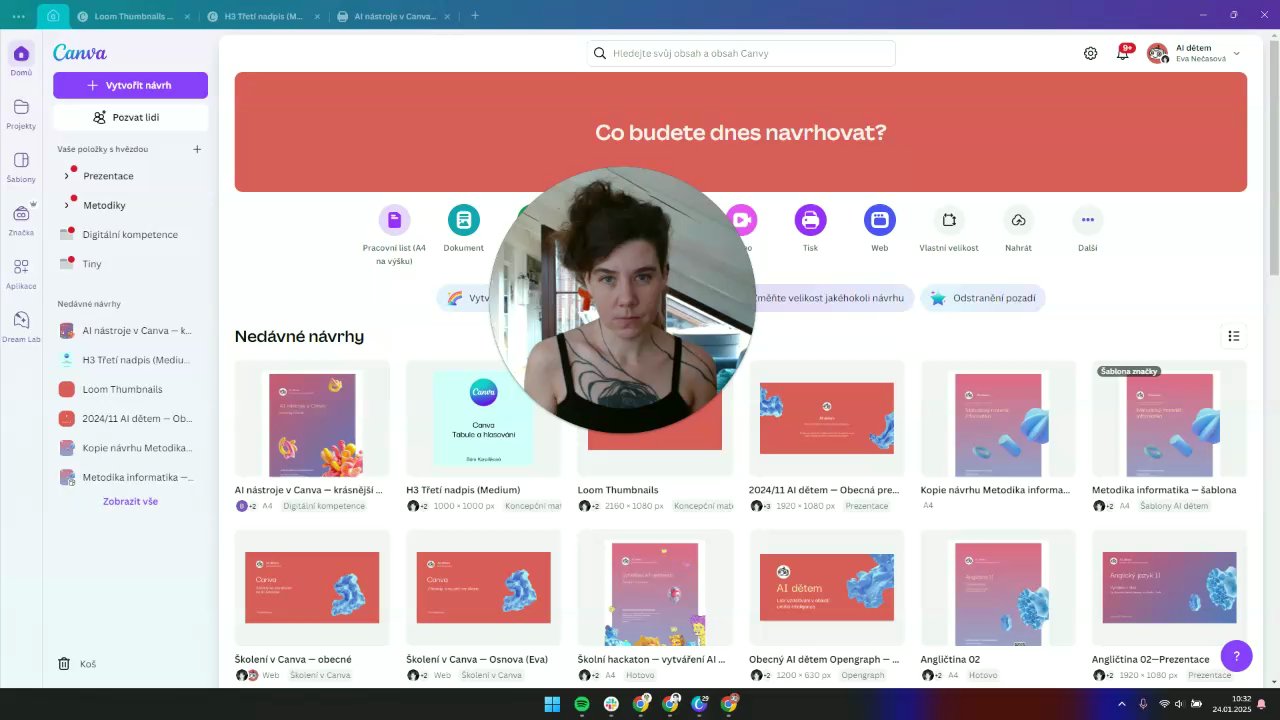This screenshot has width=1280, height=720.
Task: Open Angličtina 02—Prezentace thumbnail
Action: [1169, 588]
